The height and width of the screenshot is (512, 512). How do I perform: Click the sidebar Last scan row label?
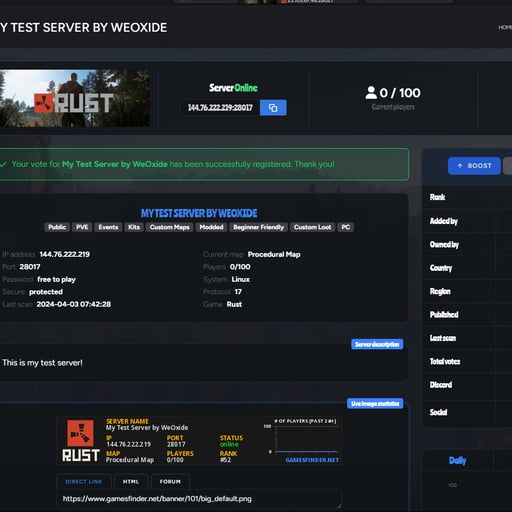point(443,338)
